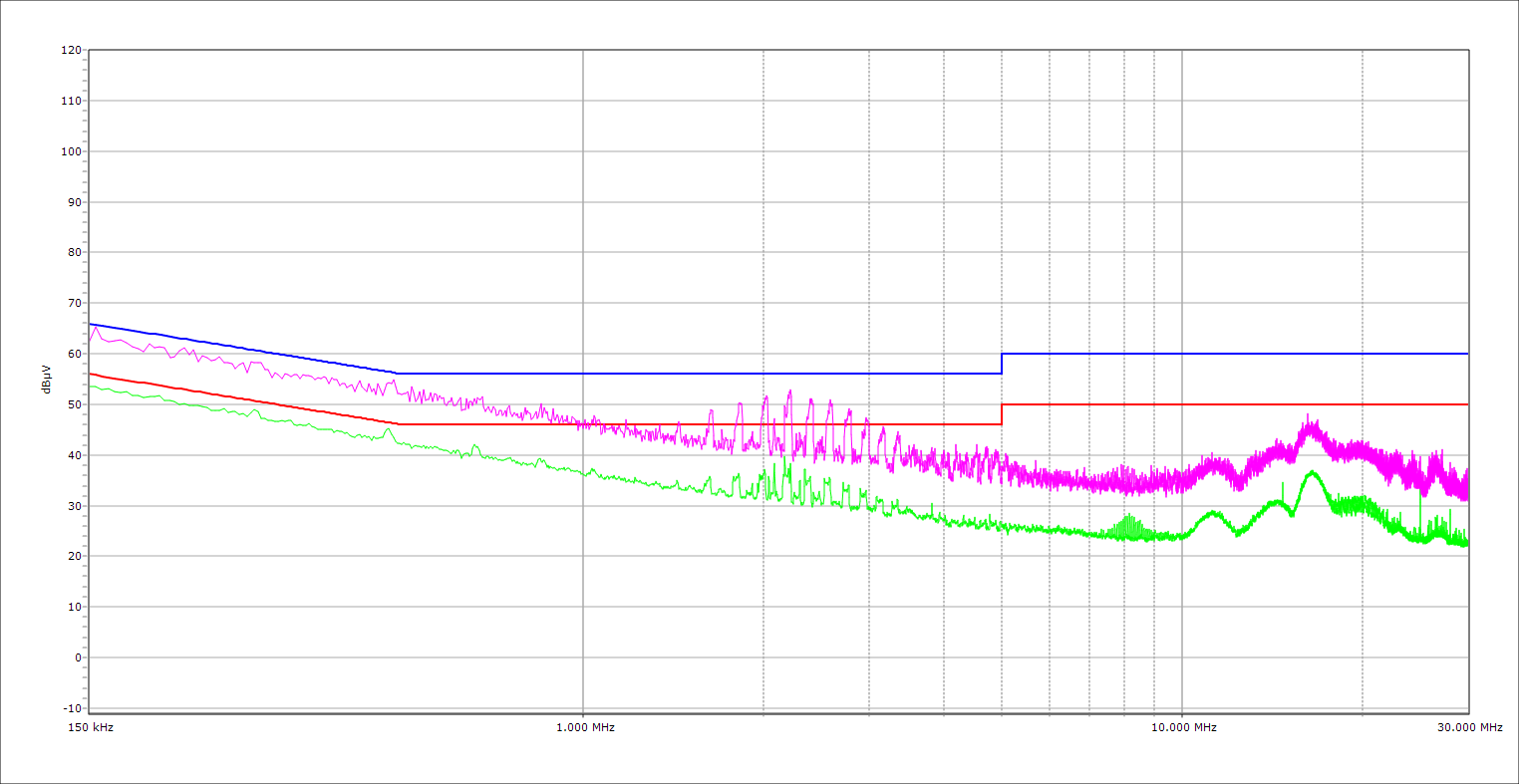The image size is (1519, 784).
Task: Click the red limit line's vertical step at 5 MHz
Action: pyautogui.click(x=1002, y=414)
